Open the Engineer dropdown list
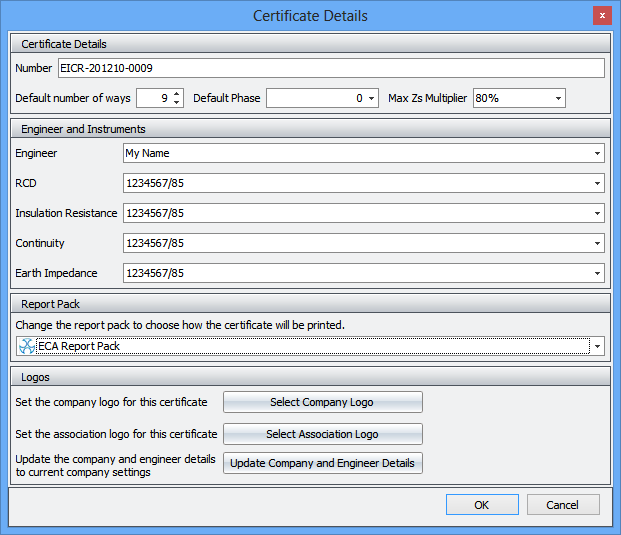621x535 pixels. point(597,153)
